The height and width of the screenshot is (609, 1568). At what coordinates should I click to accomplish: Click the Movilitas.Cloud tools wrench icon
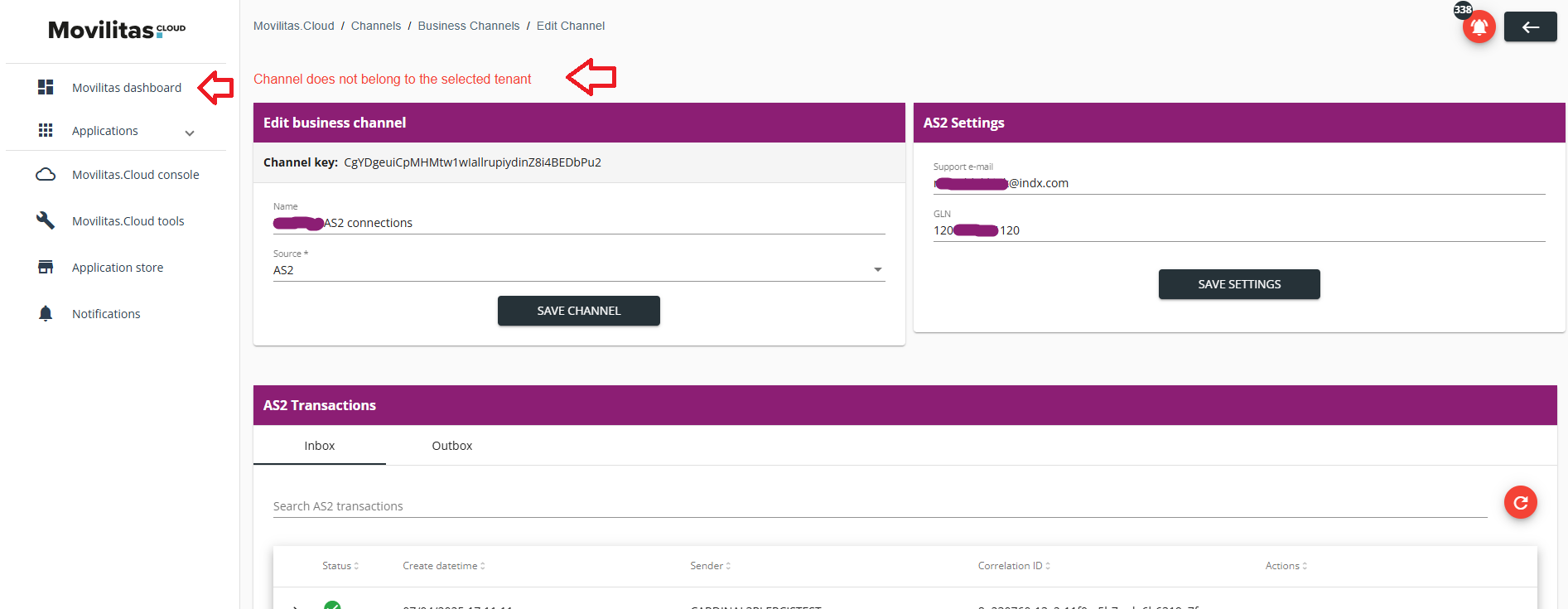click(46, 220)
